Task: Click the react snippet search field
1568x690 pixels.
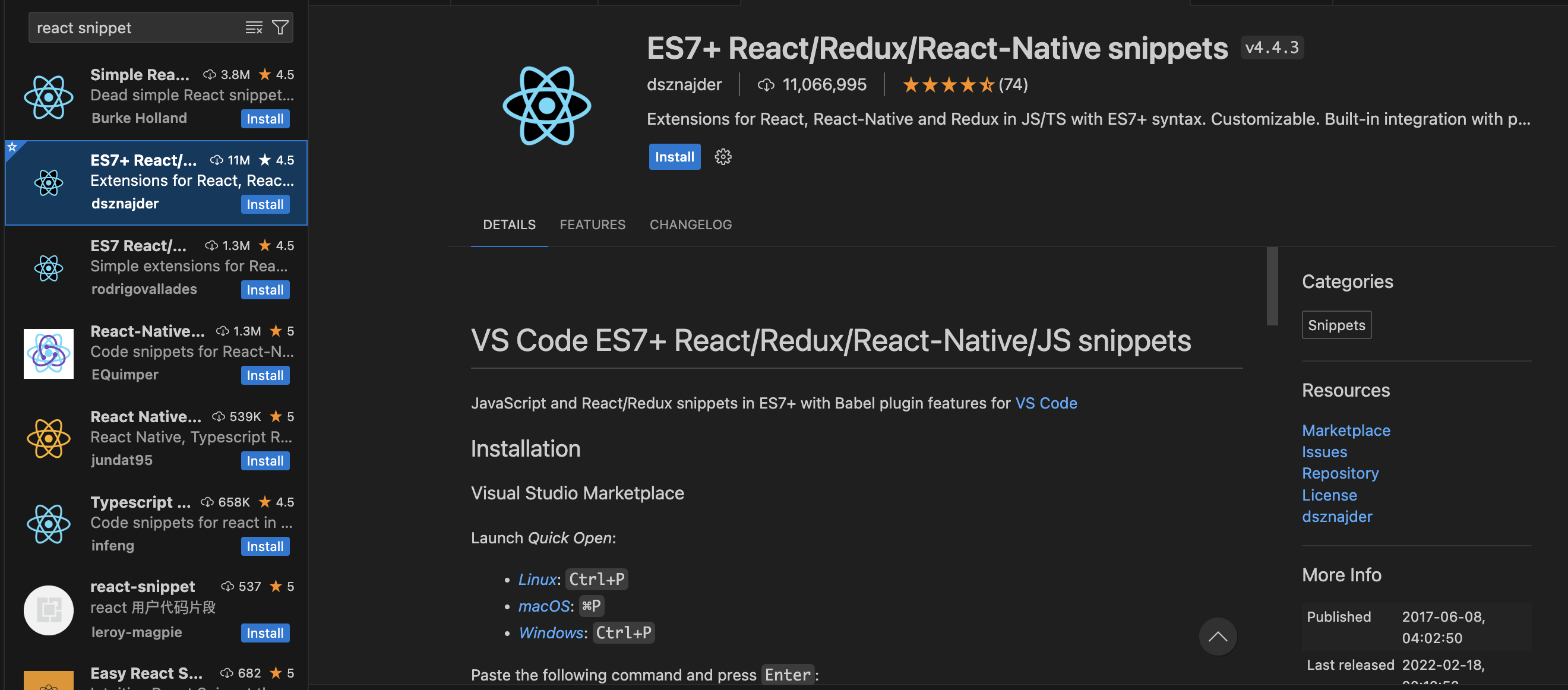Action: (x=134, y=27)
